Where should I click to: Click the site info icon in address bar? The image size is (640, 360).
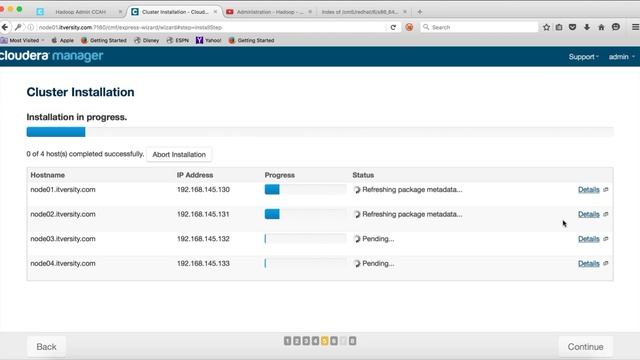click(31, 27)
